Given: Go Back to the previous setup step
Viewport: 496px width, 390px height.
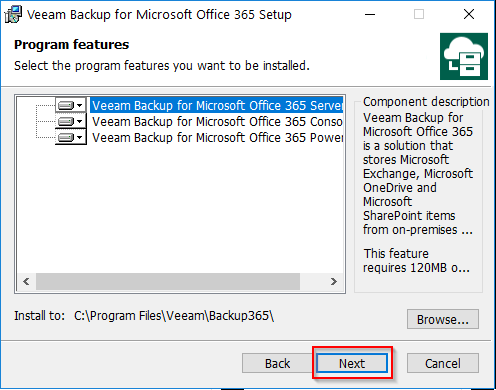Looking at the screenshot, I should tap(277, 363).
